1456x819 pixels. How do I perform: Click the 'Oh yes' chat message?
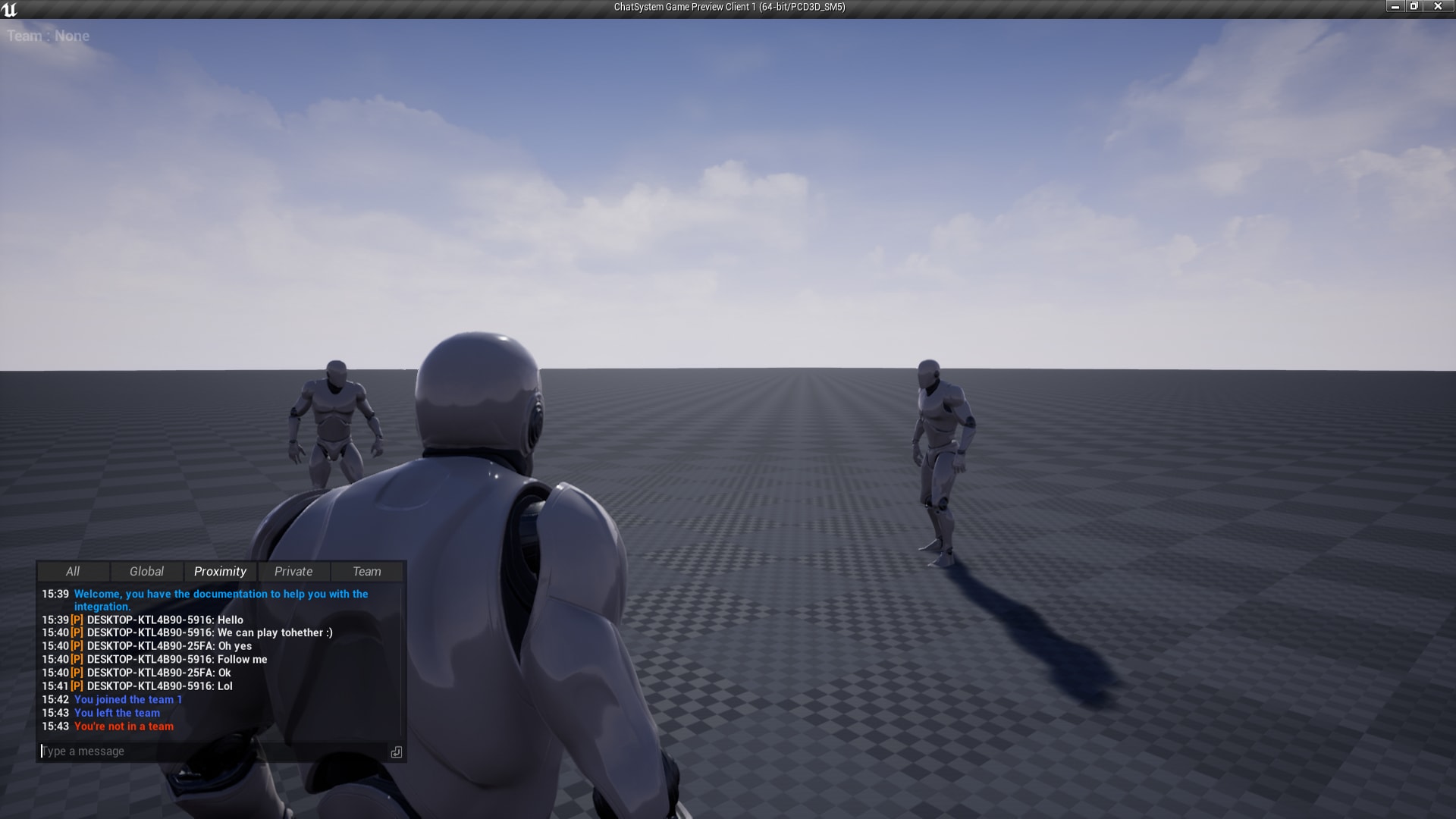[235, 646]
